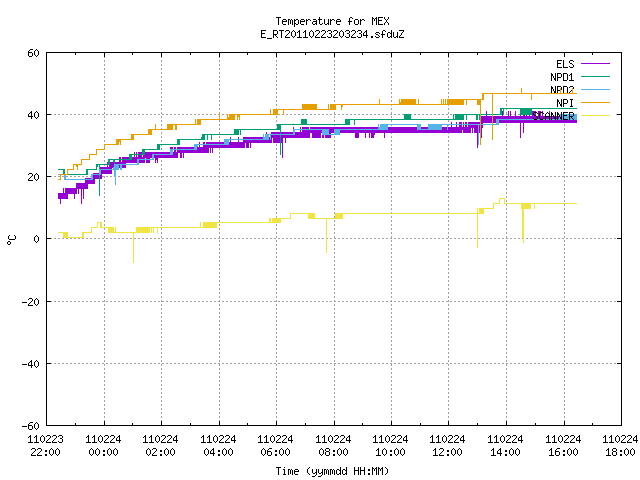This screenshot has height=480, width=640.
Task: Click the x-axis label '110224 08:00'
Action: click(x=333, y=446)
